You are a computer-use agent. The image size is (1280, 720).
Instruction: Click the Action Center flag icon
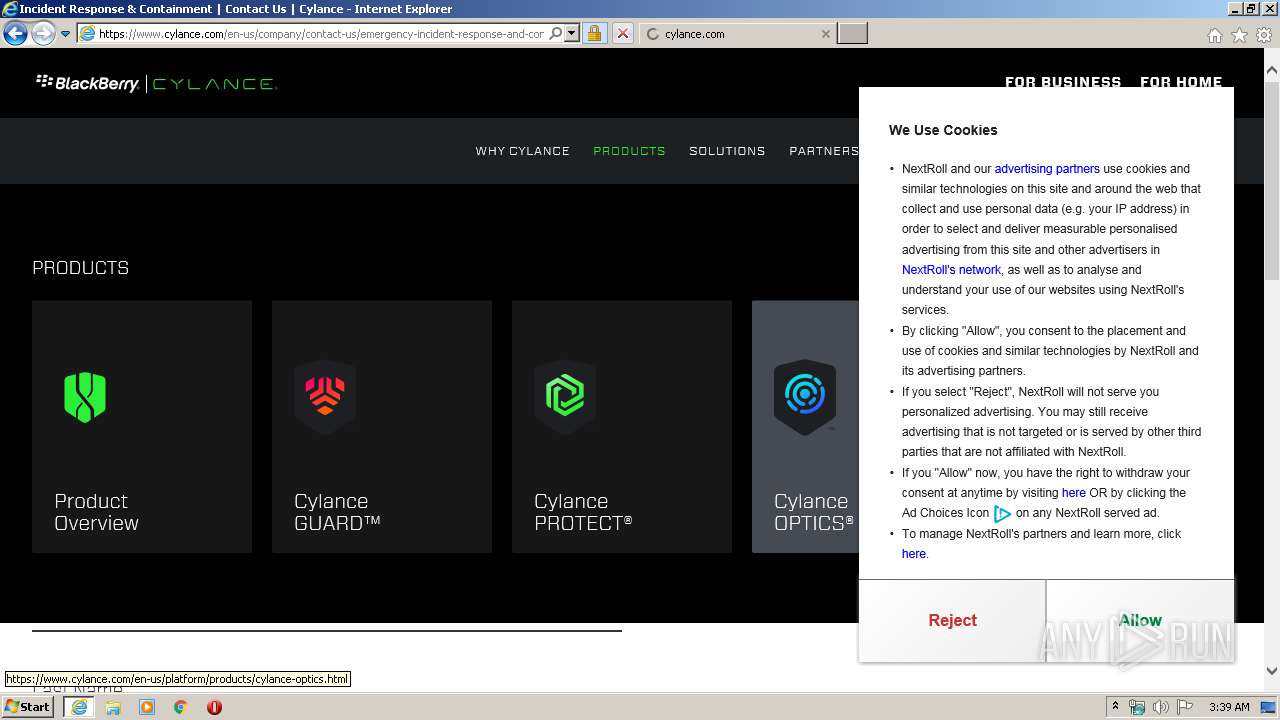pos(1185,707)
